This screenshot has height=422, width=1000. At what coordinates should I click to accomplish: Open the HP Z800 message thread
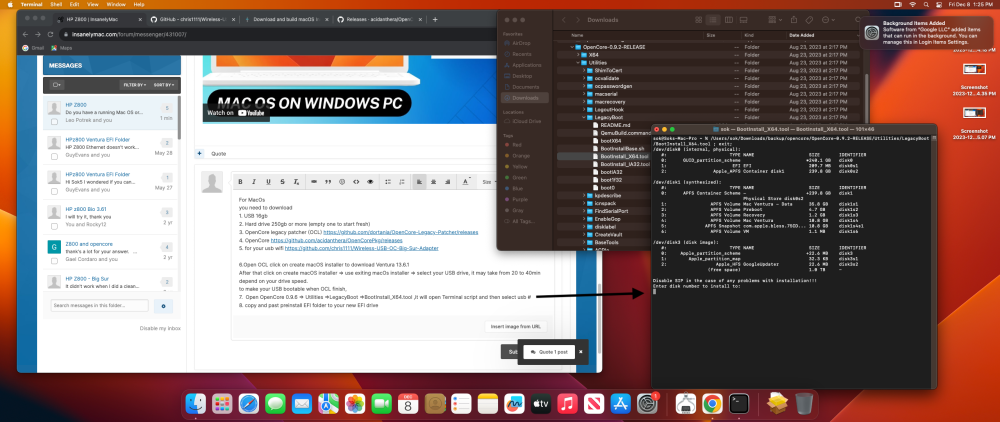coord(76,105)
